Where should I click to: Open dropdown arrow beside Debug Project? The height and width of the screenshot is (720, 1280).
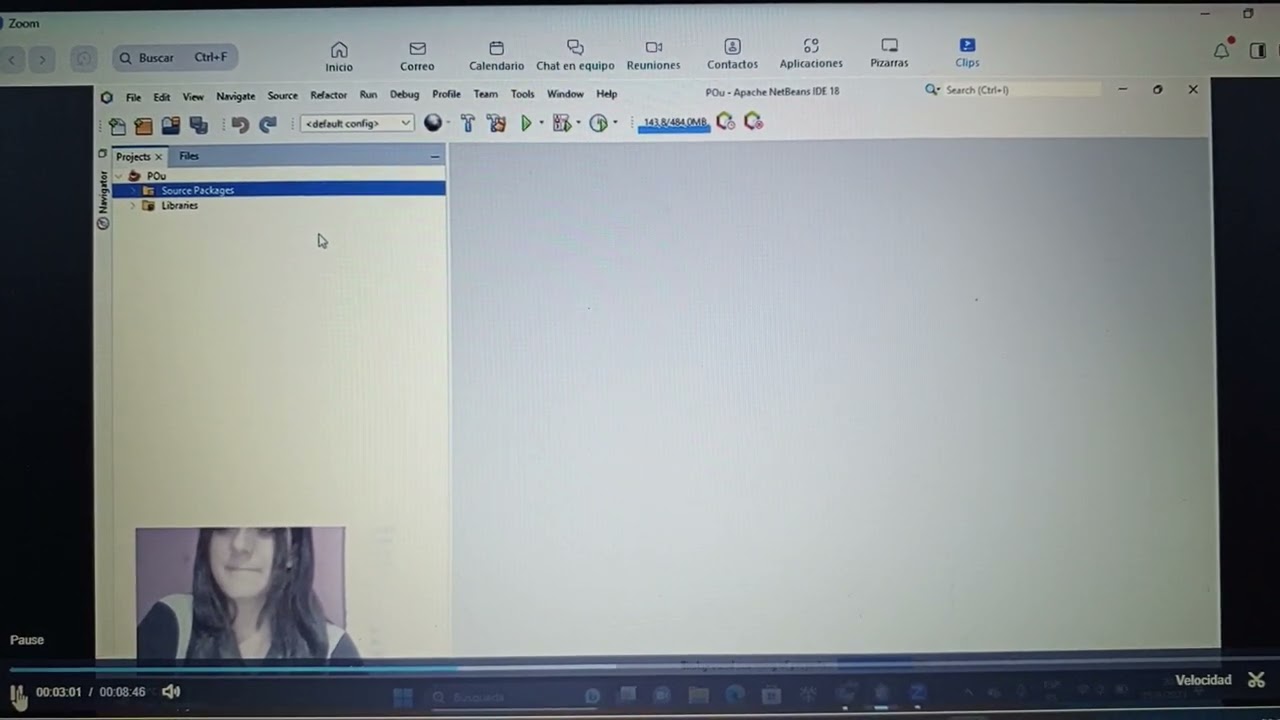tap(578, 123)
